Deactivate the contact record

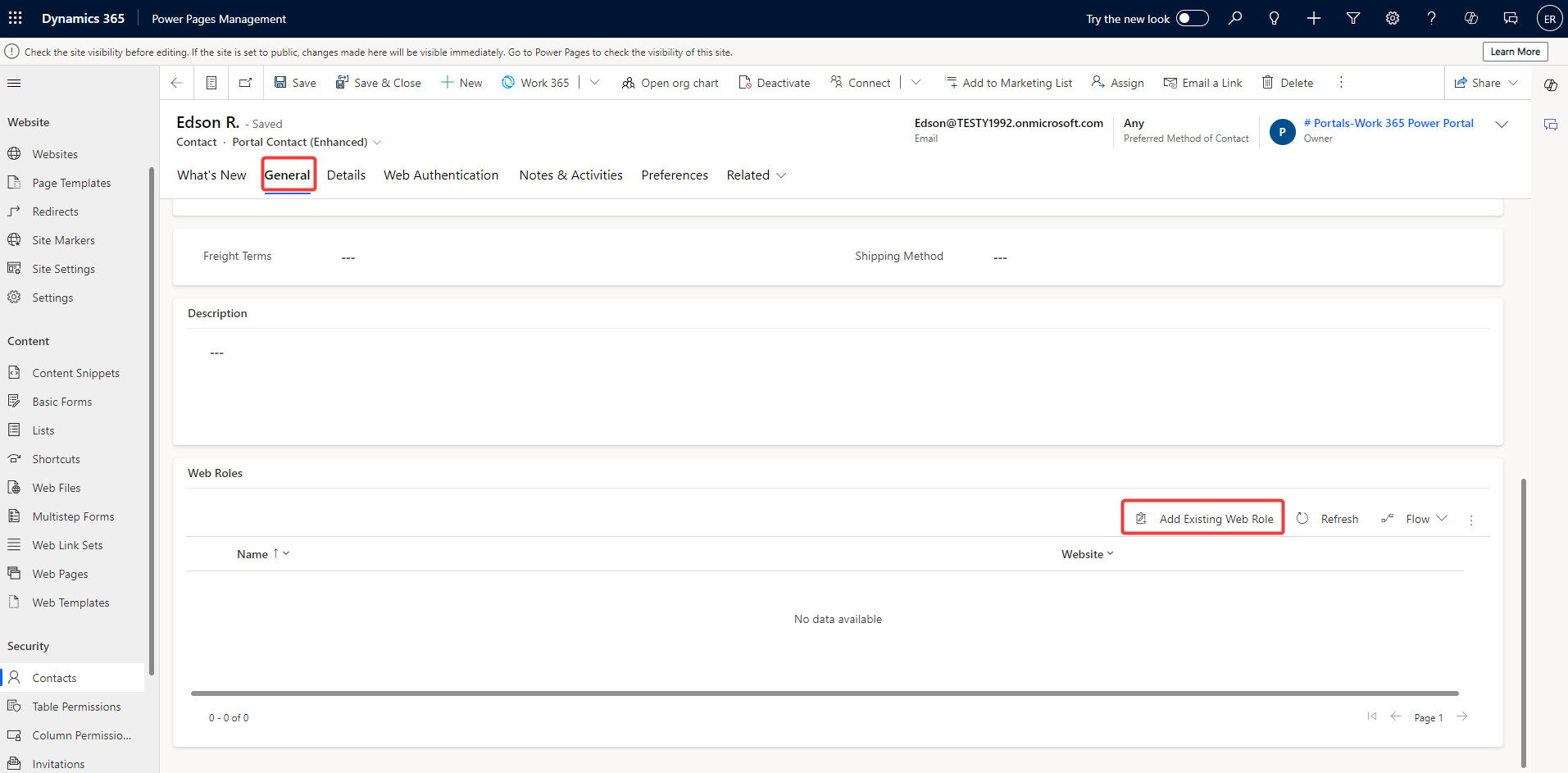click(775, 83)
